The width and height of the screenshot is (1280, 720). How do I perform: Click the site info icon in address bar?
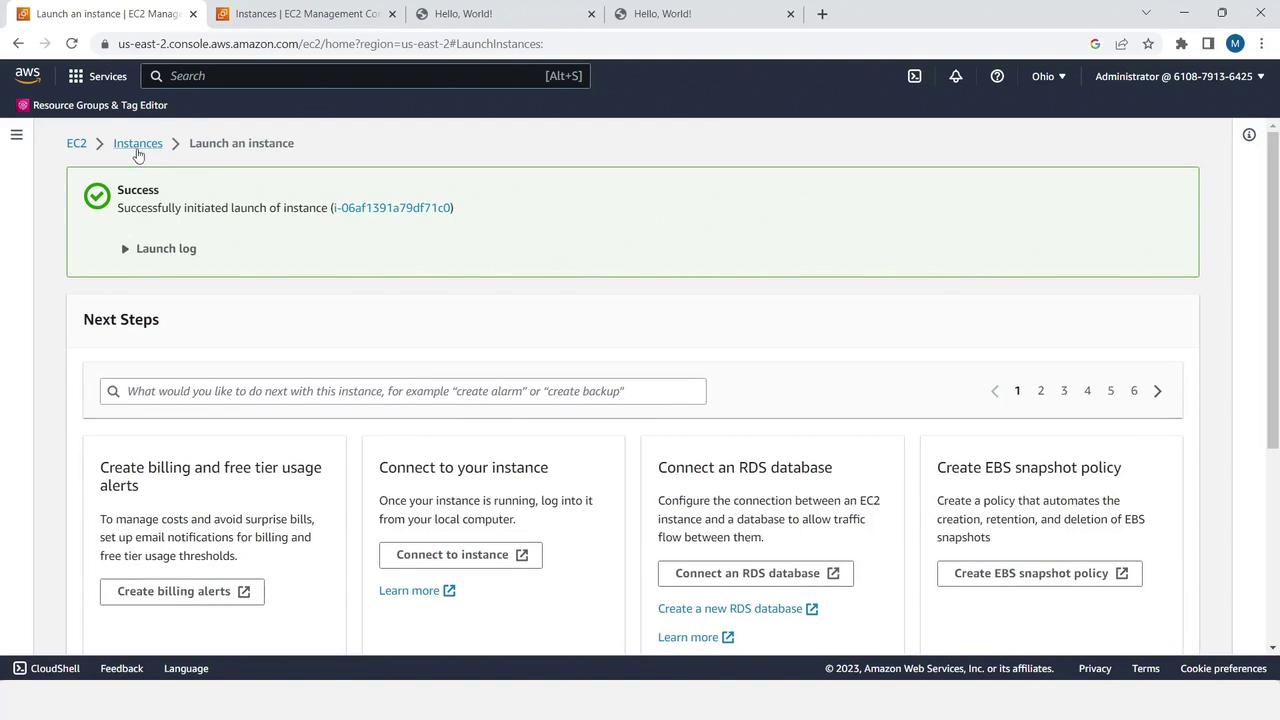pyautogui.click(x=104, y=44)
